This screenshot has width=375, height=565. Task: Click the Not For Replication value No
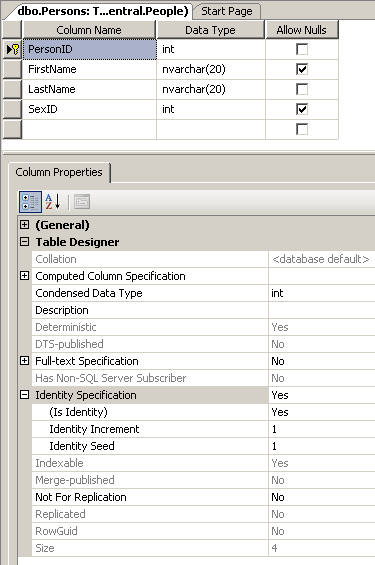pos(322,497)
